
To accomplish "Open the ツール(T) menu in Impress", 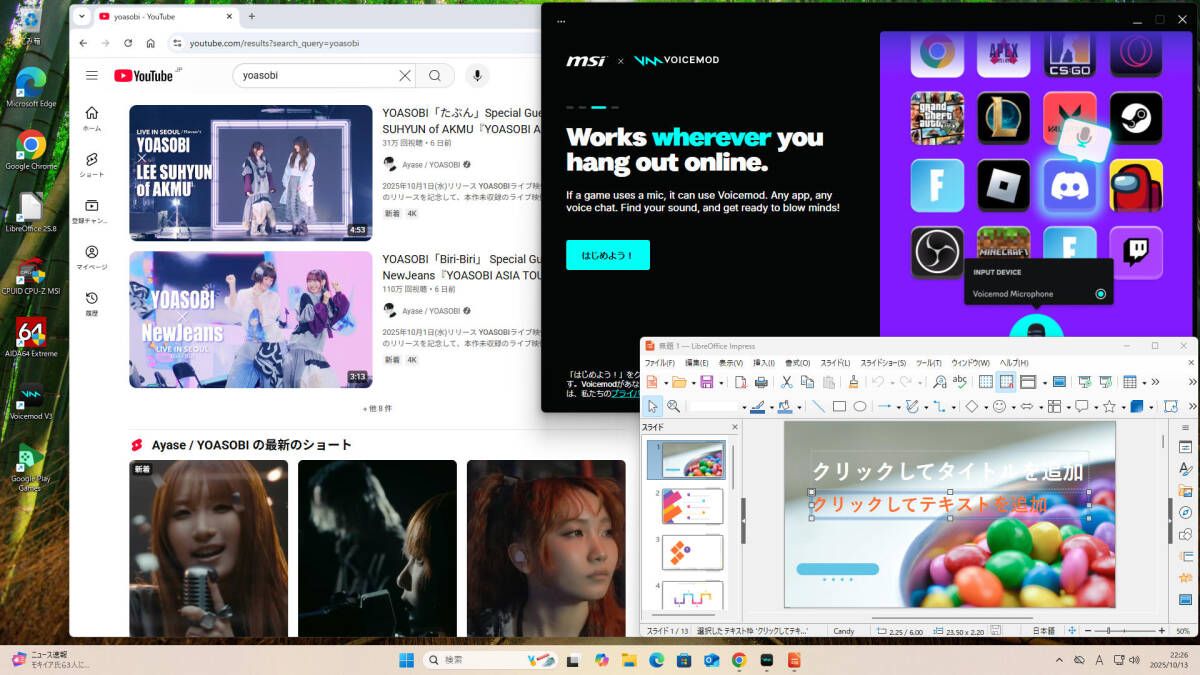I will pos(929,362).
